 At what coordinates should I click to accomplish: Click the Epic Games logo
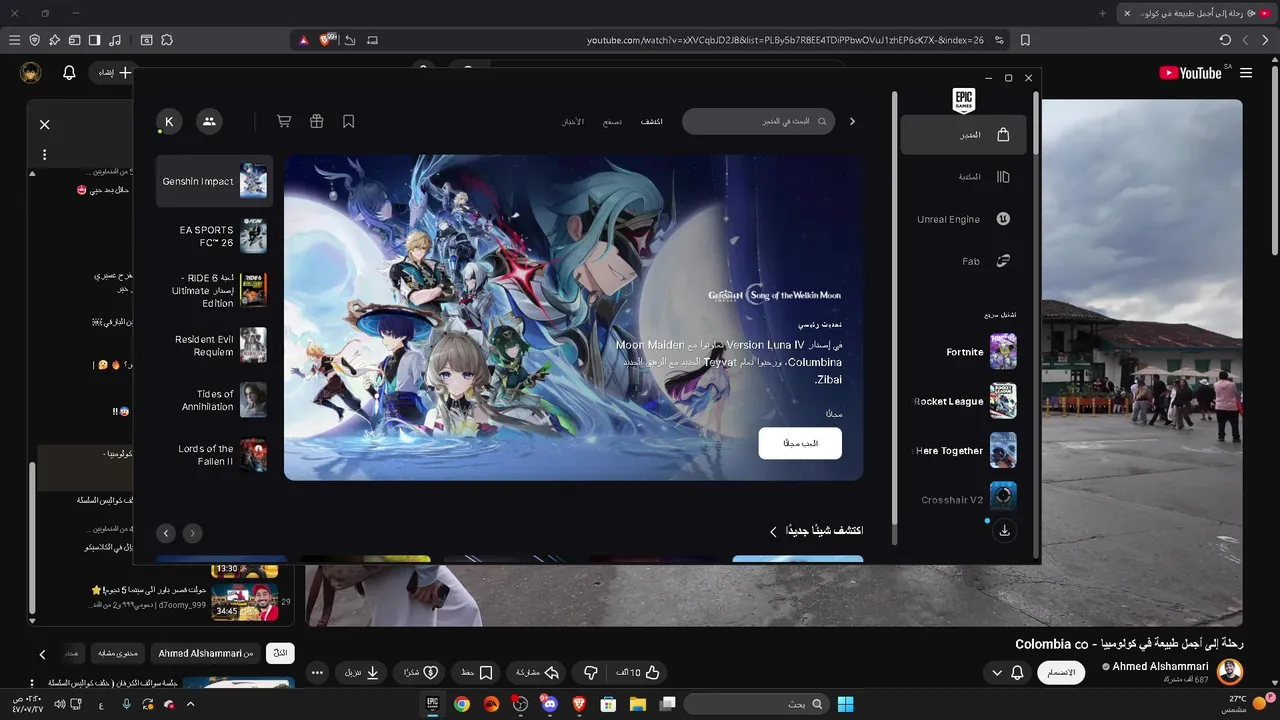964,100
